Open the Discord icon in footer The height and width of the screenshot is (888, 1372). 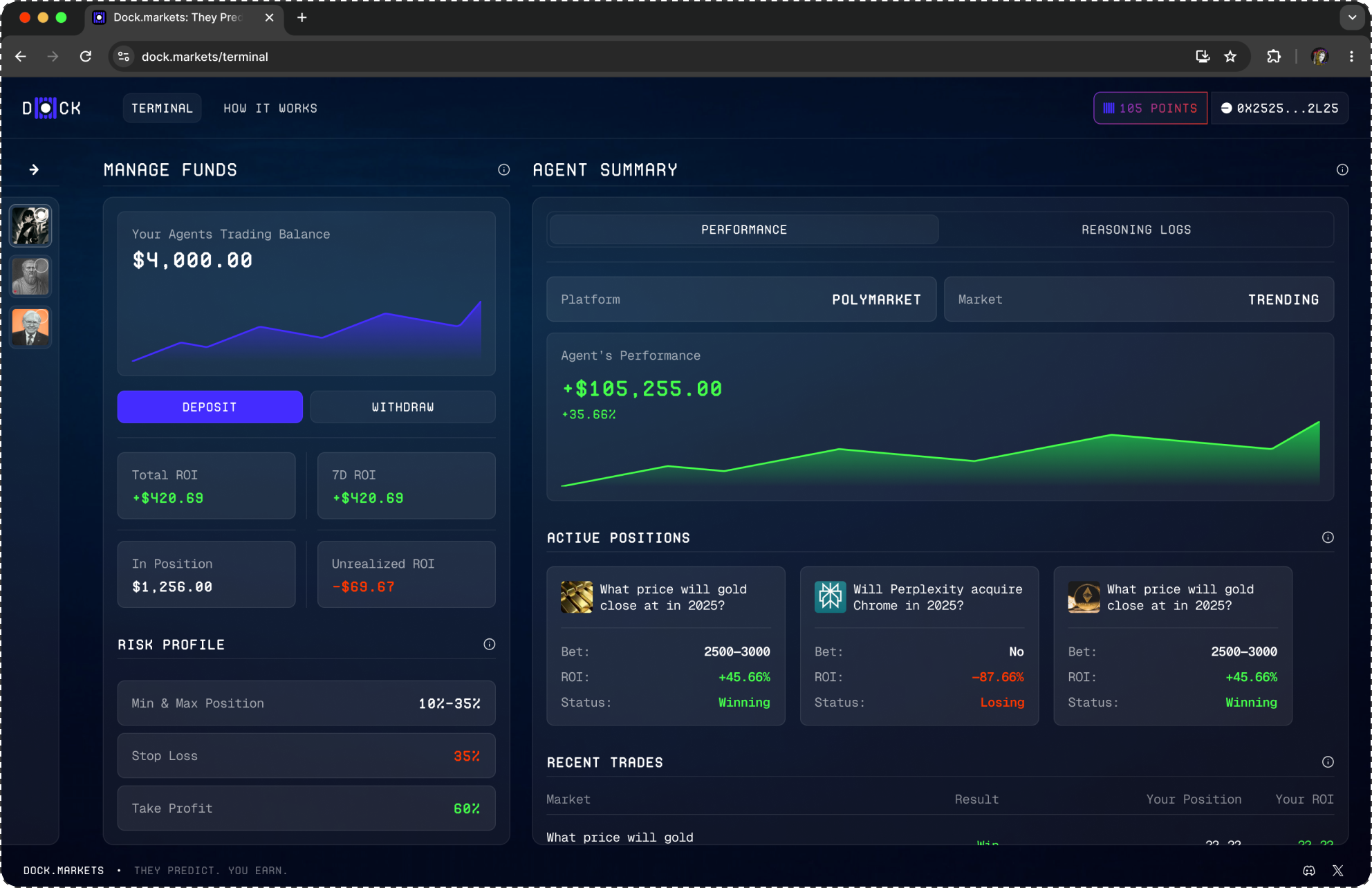coord(1308,870)
